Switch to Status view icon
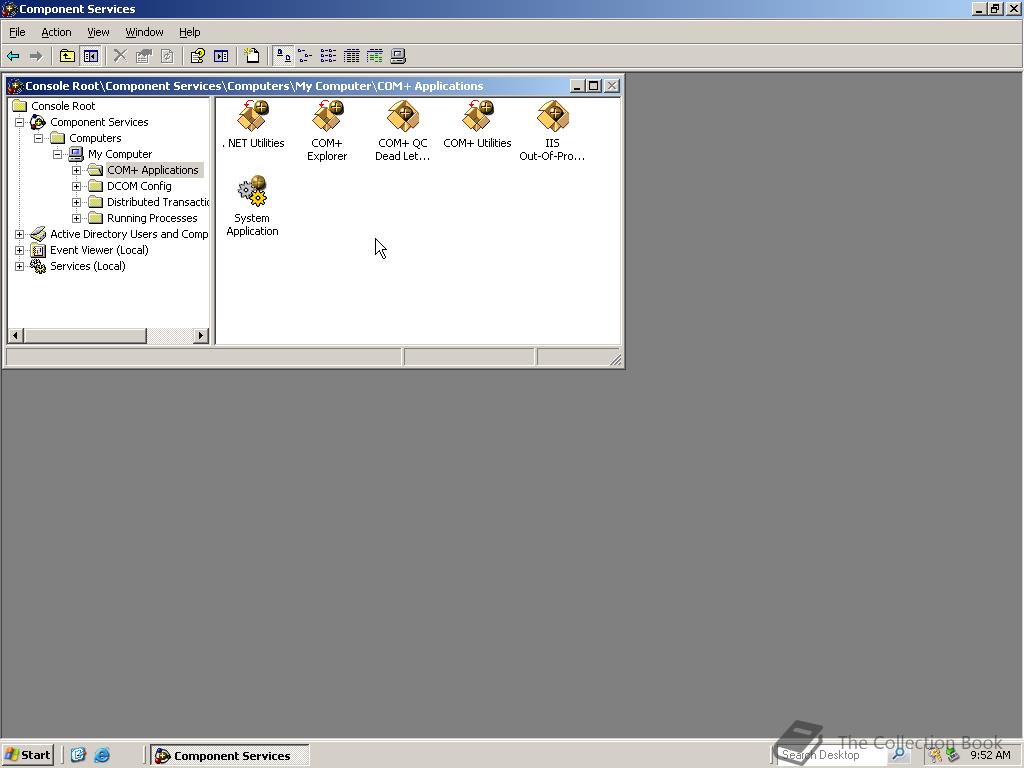This screenshot has height=768, width=1024. click(x=375, y=56)
